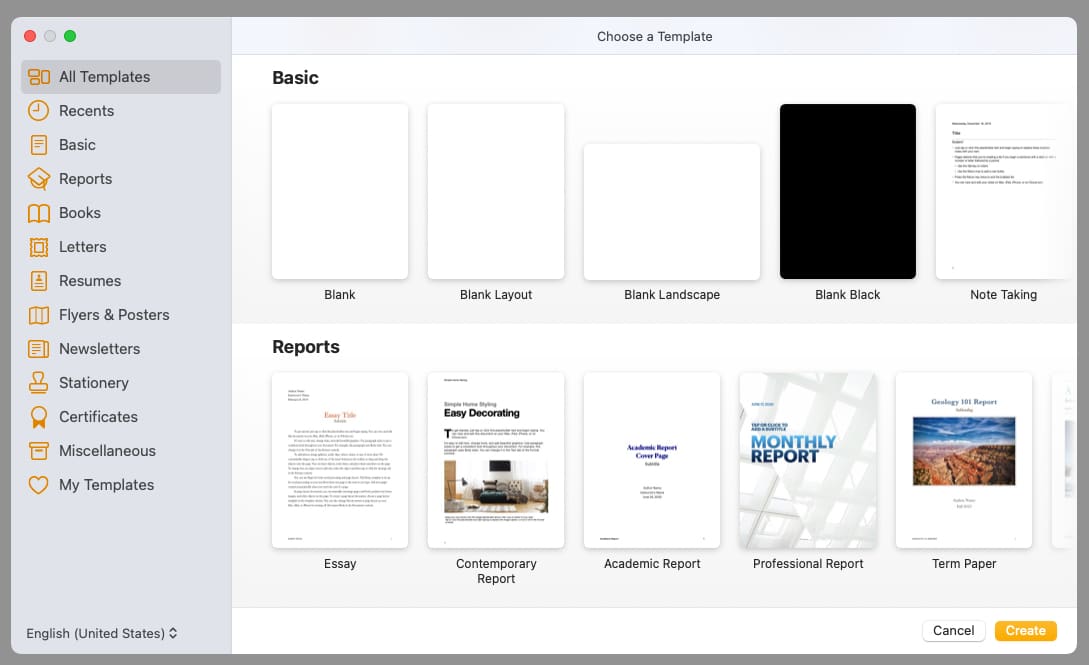This screenshot has height=665, width=1089.
Task: Select the Certificates ribbon icon
Action: point(38,417)
